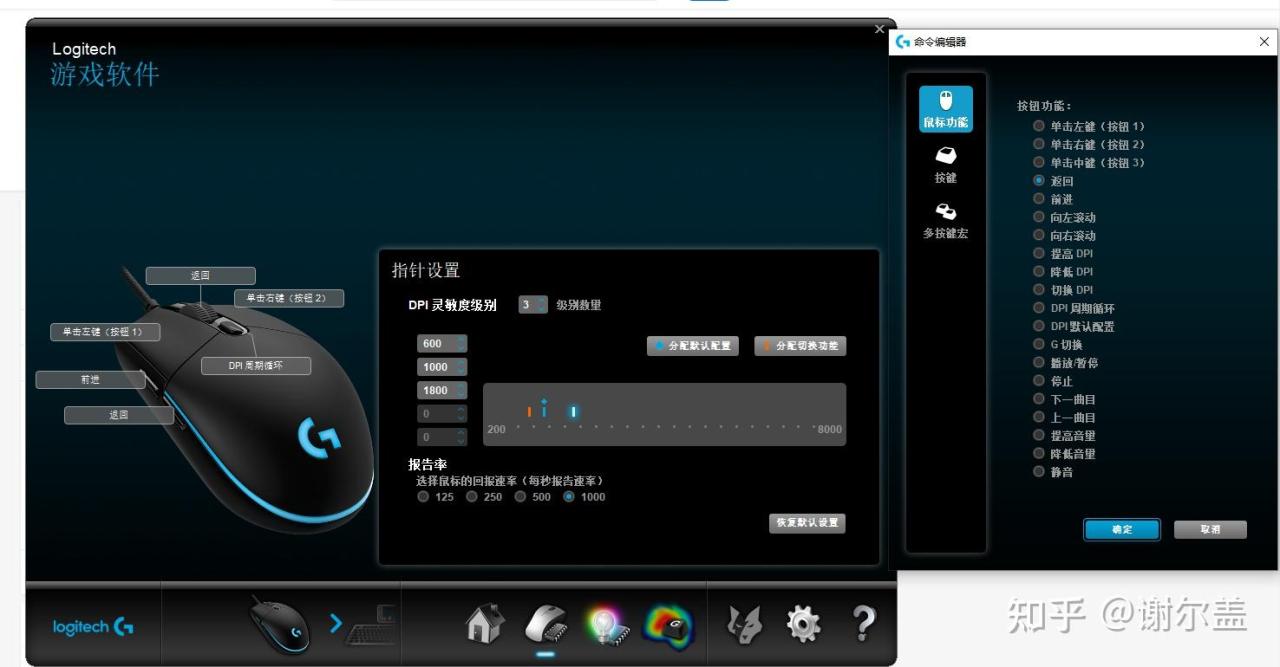Image resolution: width=1280 pixels, height=667 pixels.
Task: Open the lighting settings bulb icon
Action: pos(607,625)
